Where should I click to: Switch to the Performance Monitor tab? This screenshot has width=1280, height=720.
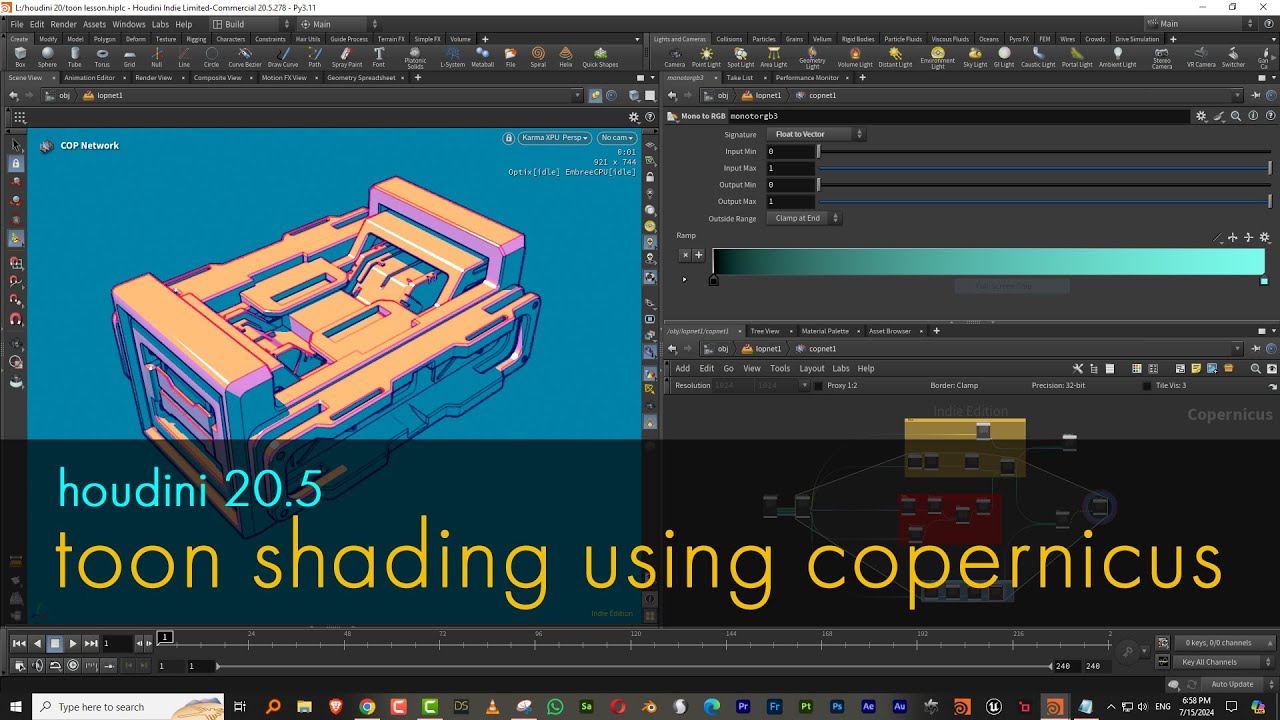click(x=807, y=77)
